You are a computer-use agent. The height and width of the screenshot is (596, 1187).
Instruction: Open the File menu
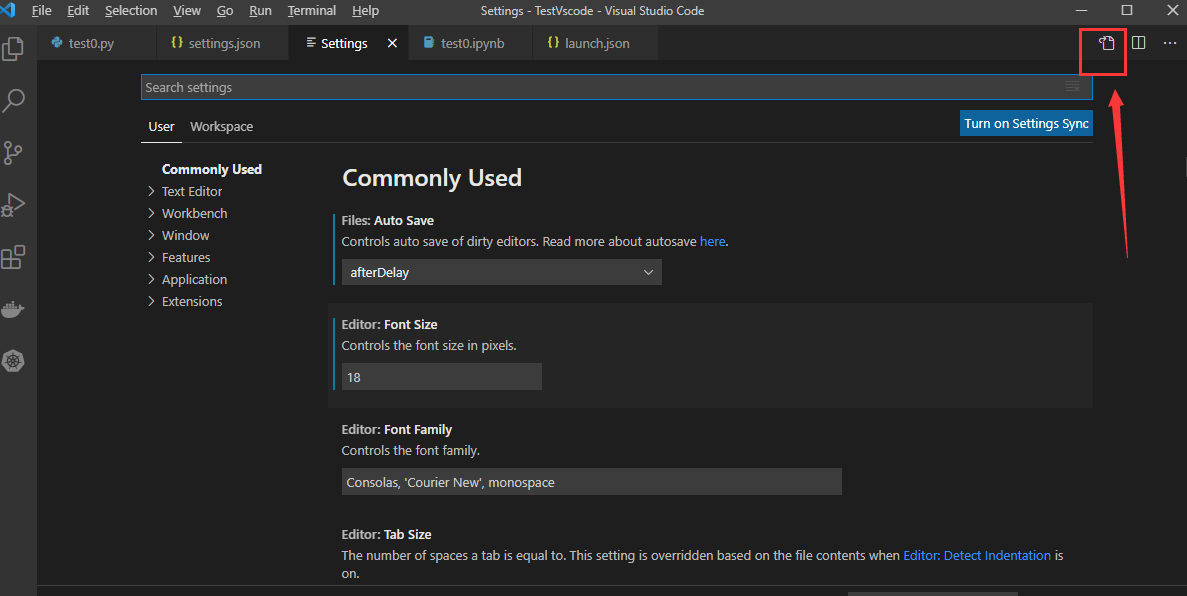pos(42,11)
